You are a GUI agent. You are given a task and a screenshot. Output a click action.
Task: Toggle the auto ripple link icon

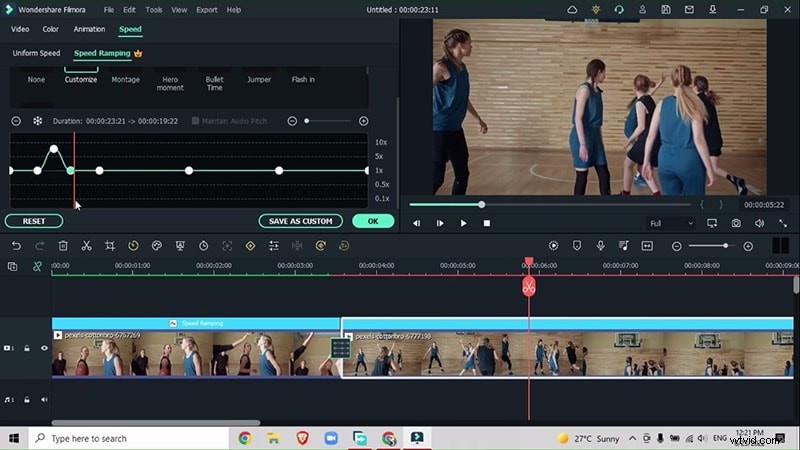(37, 266)
